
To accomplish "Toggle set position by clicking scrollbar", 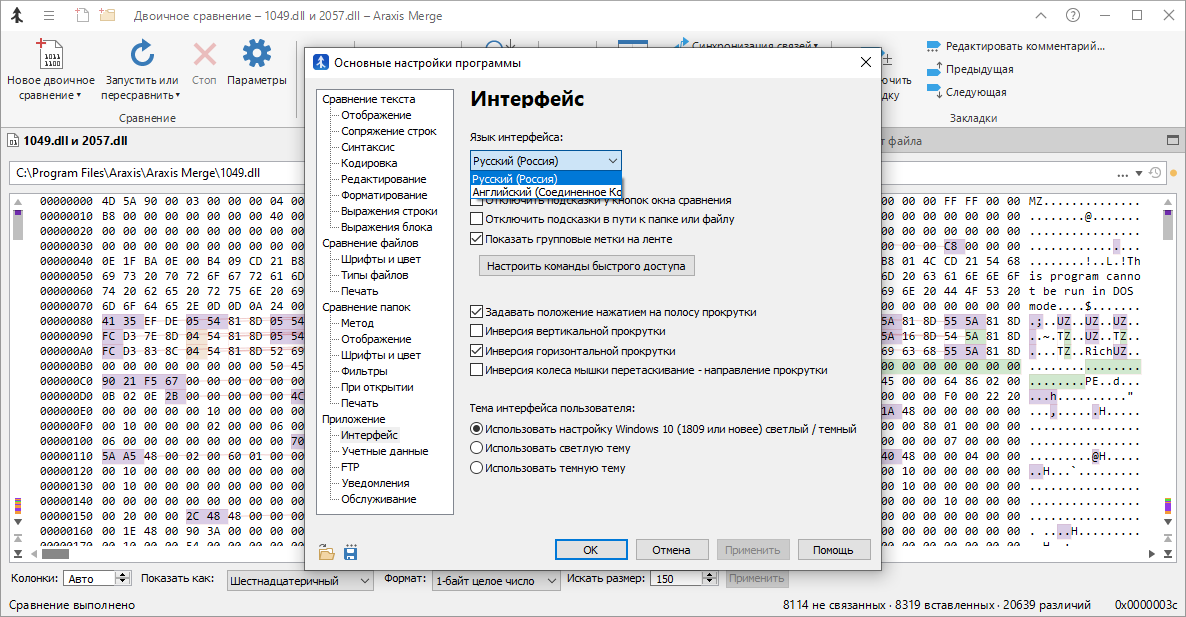I will click(x=477, y=312).
